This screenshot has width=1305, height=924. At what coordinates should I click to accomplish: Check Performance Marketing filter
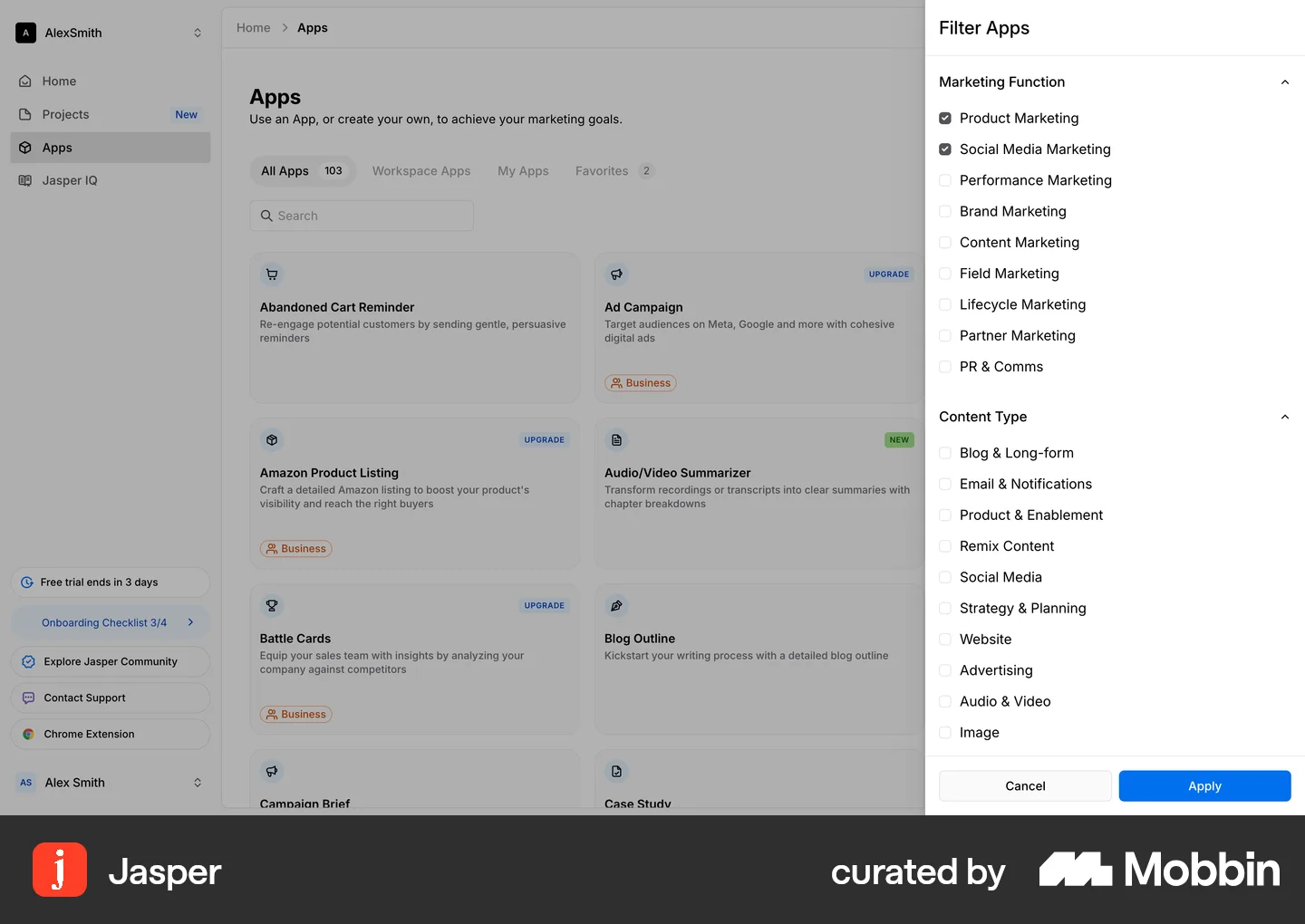pos(945,180)
